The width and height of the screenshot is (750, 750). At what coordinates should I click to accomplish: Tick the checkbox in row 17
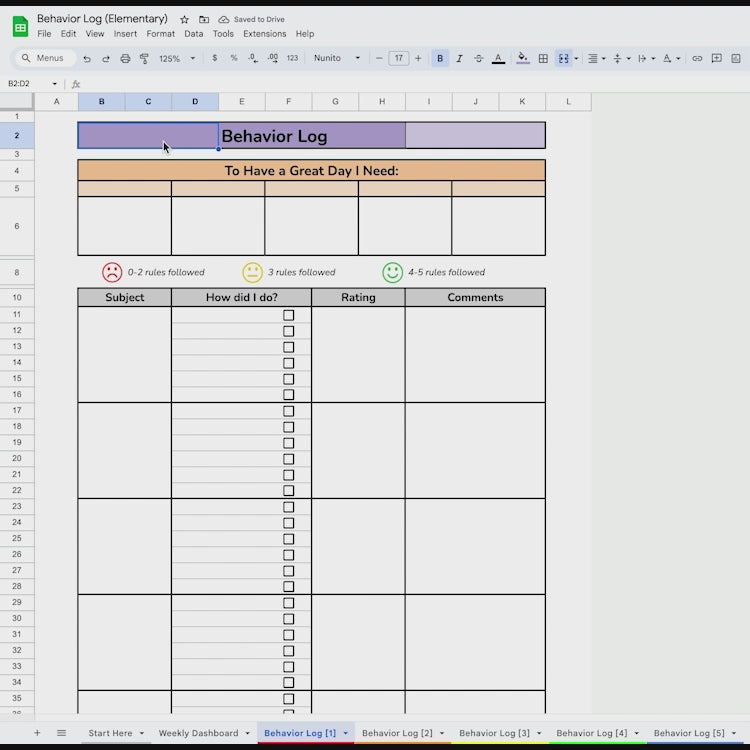(289, 411)
